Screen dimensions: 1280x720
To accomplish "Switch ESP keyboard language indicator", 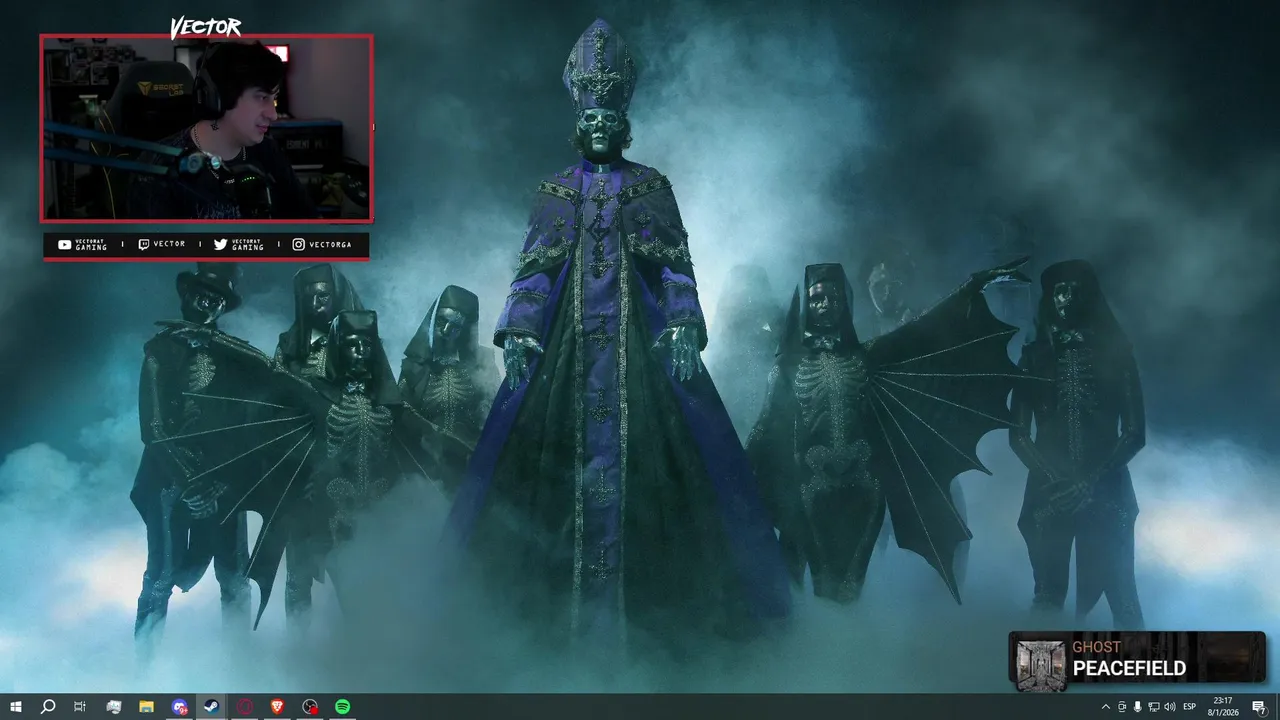I will [1190, 707].
